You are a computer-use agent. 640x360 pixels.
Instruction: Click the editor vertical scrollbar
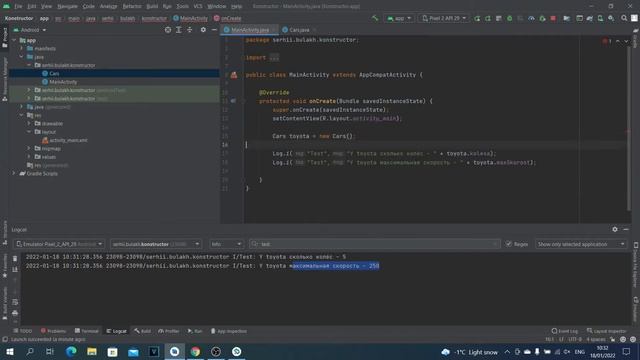click(x=629, y=129)
